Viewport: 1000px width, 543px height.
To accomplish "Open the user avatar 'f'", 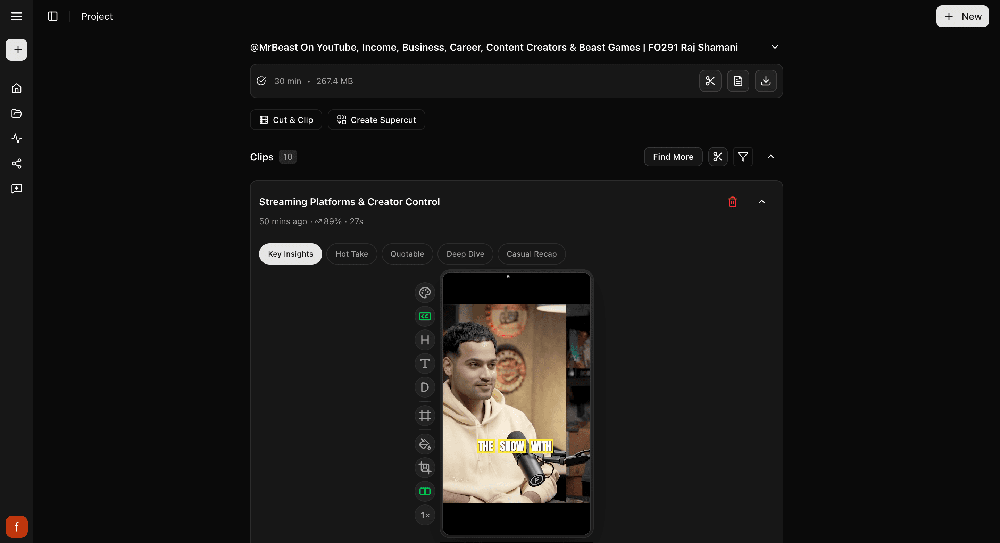I will pyautogui.click(x=17, y=527).
